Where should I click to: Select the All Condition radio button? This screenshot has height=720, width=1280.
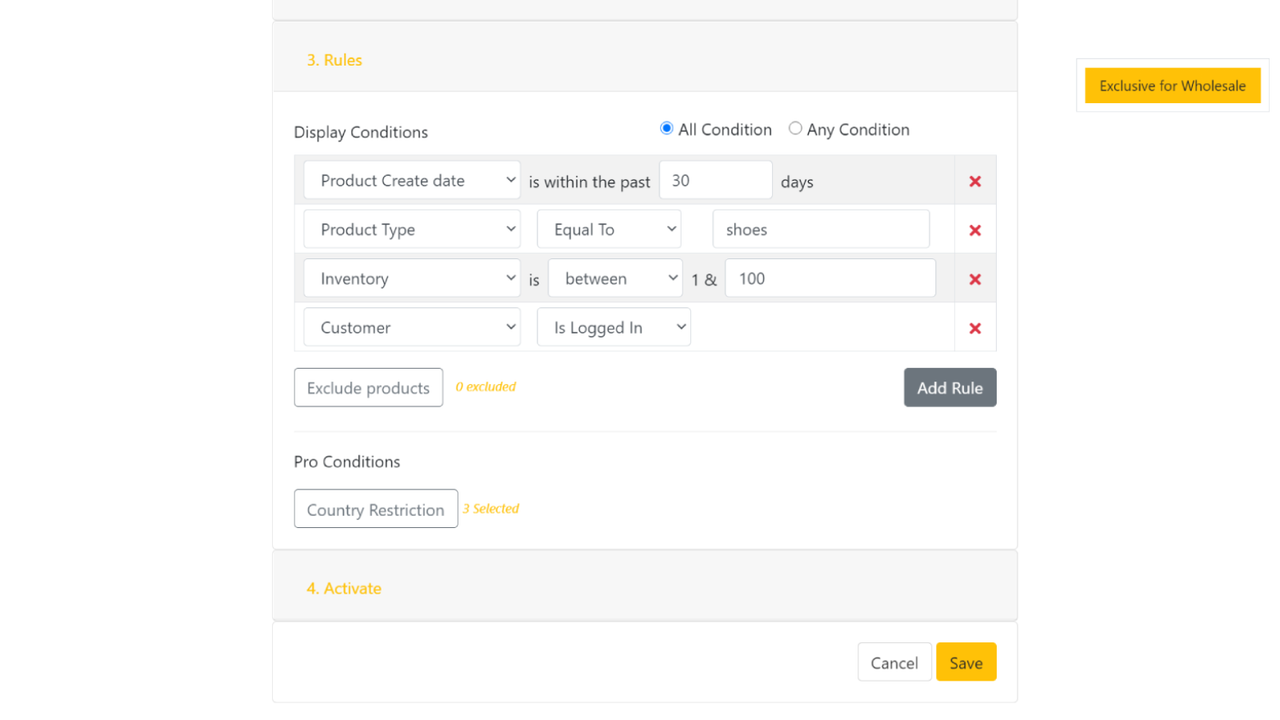click(x=666, y=128)
